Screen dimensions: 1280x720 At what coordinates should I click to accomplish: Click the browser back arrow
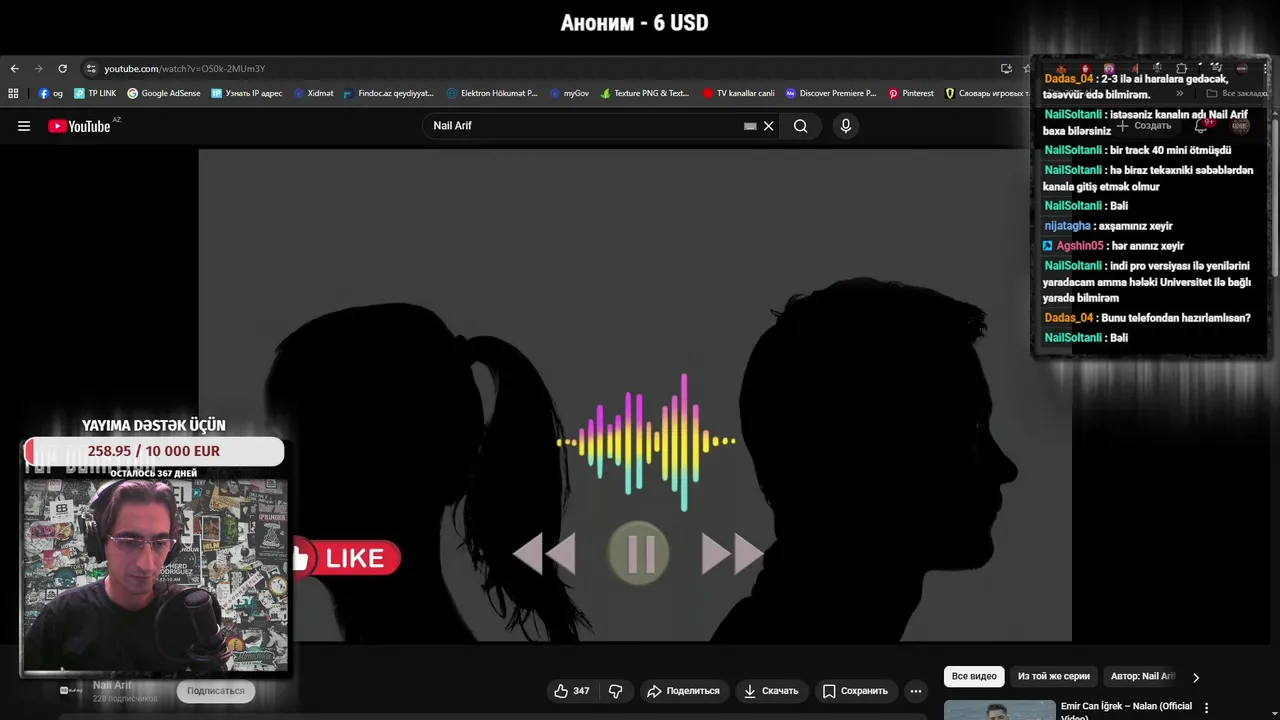[x=14, y=69]
